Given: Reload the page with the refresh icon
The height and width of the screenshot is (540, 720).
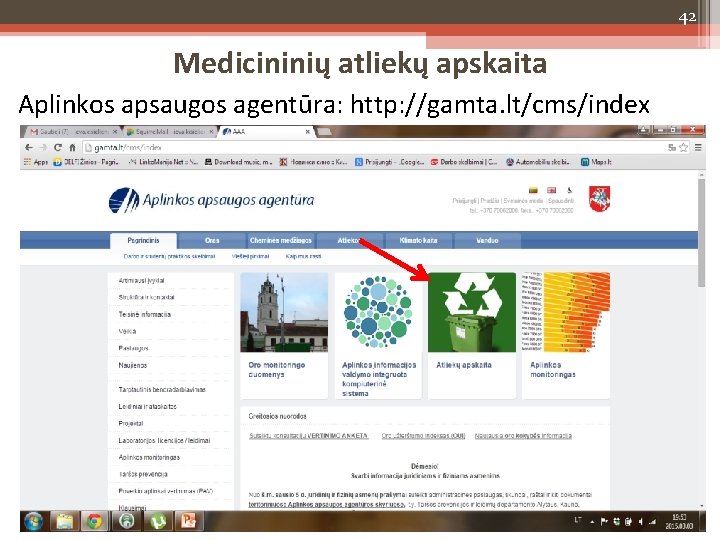Looking at the screenshot, I should click(x=58, y=147).
